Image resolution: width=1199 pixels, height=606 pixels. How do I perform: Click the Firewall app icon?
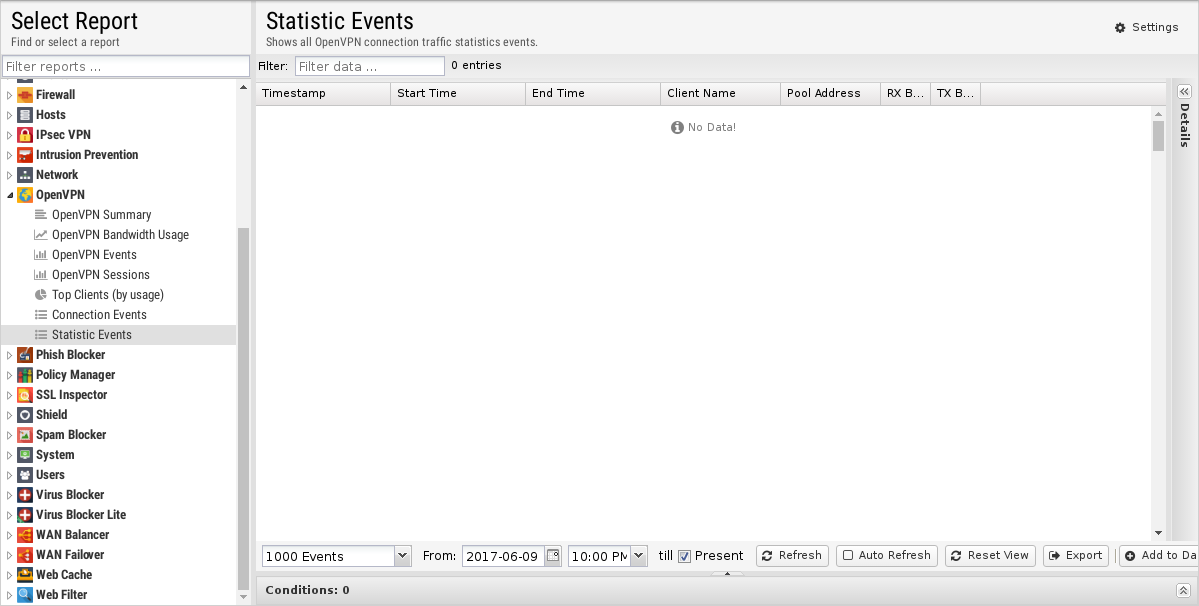click(x=24, y=95)
